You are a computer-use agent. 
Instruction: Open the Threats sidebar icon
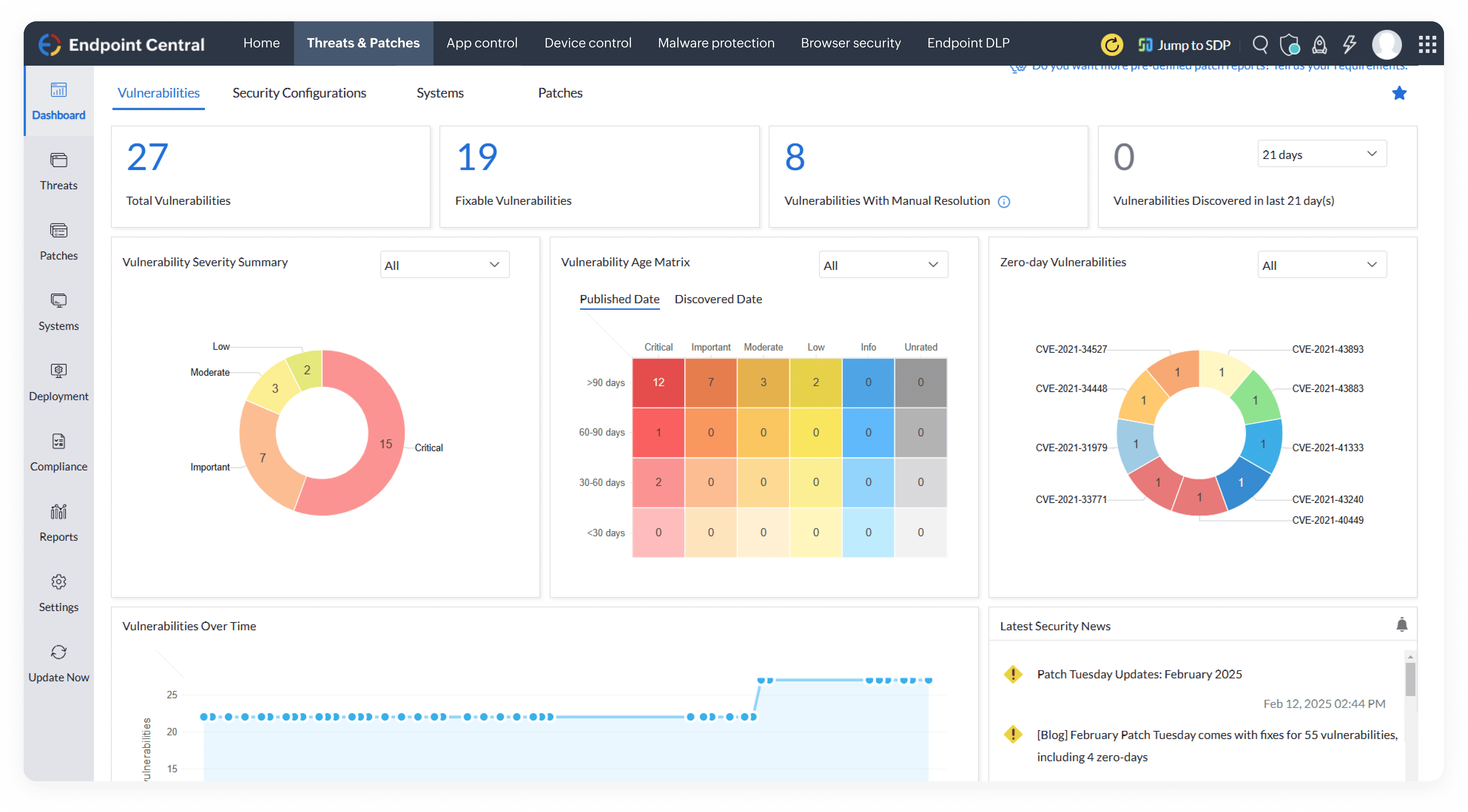tap(58, 161)
